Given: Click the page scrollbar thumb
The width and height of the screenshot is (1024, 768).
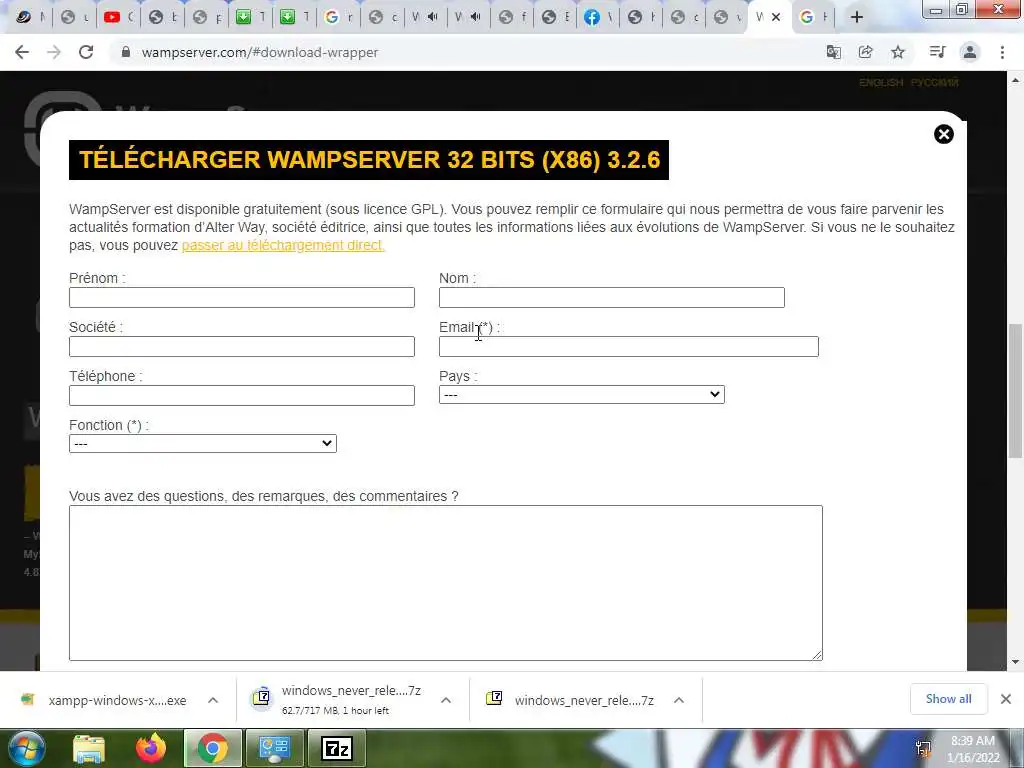Looking at the screenshot, I should 1015,391.
